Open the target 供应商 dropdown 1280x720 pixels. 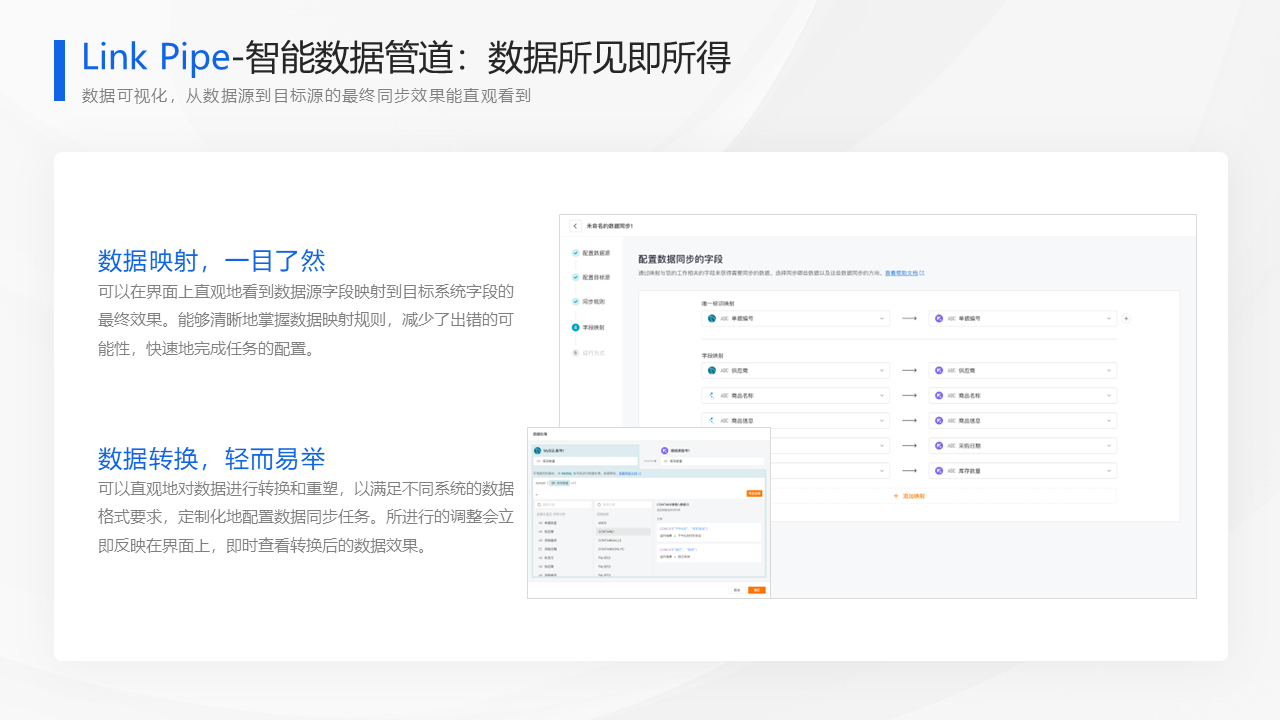[1022, 370]
